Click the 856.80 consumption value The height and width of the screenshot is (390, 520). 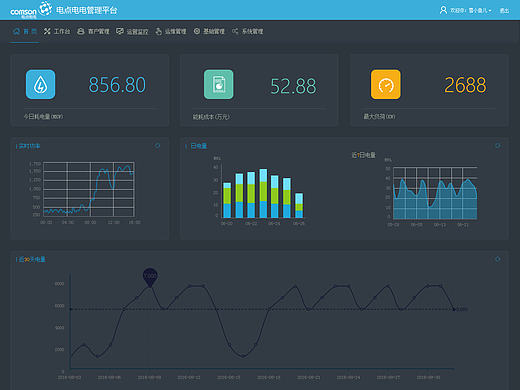pyautogui.click(x=117, y=85)
